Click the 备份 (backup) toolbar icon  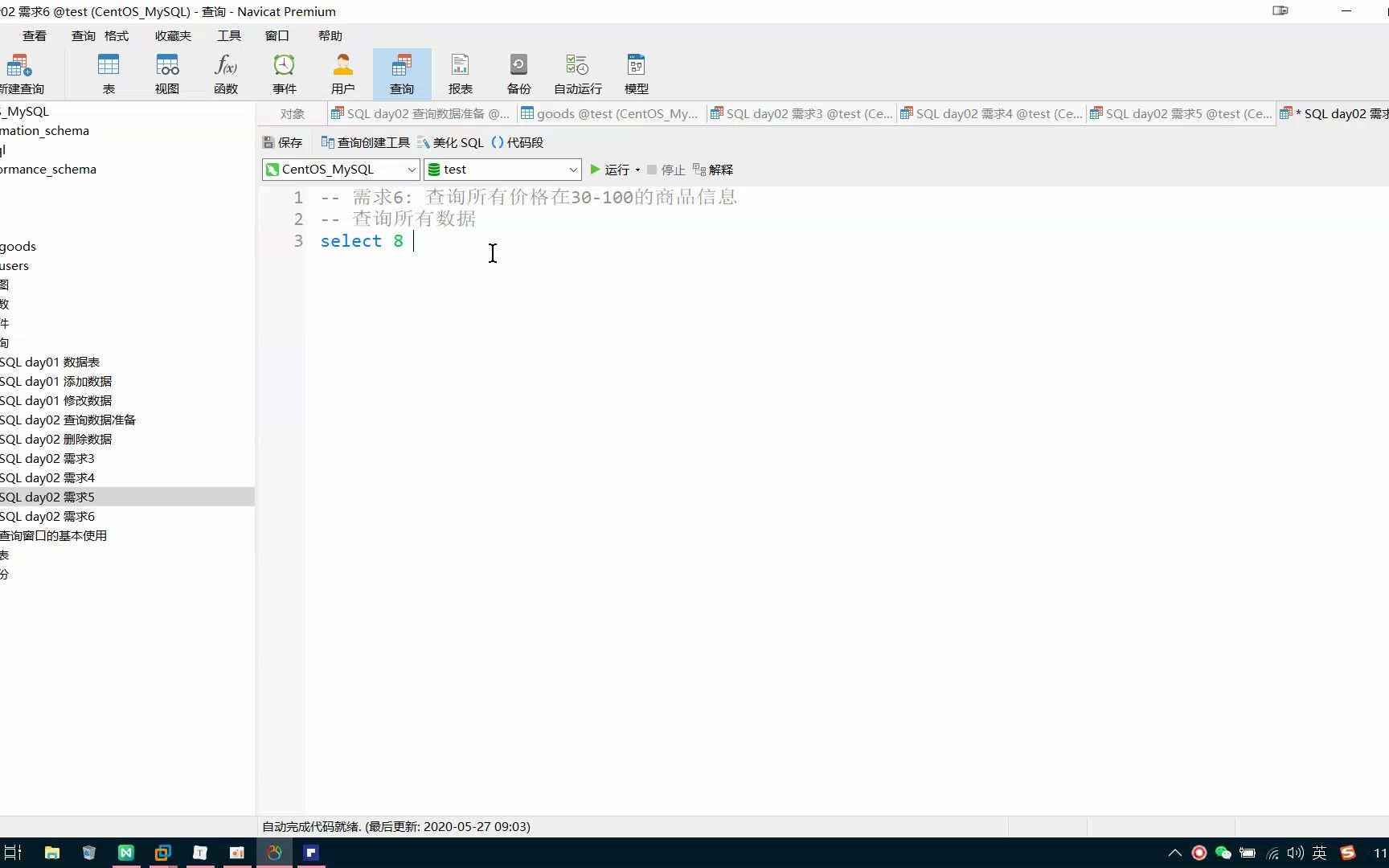(x=518, y=74)
